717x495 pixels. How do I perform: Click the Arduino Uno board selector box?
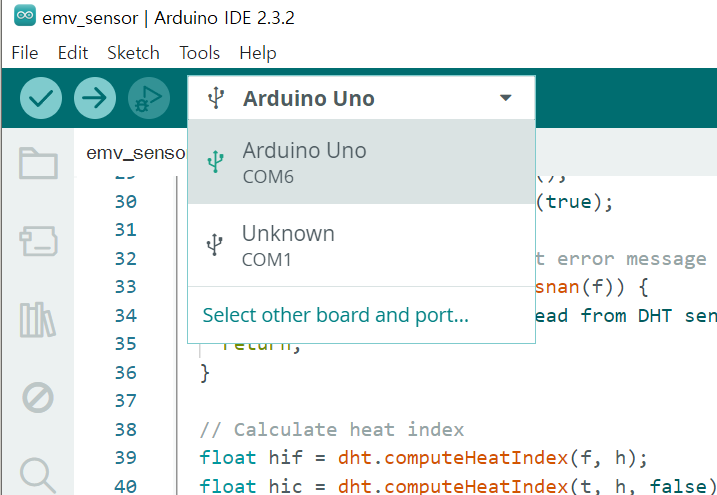pyautogui.click(x=361, y=98)
